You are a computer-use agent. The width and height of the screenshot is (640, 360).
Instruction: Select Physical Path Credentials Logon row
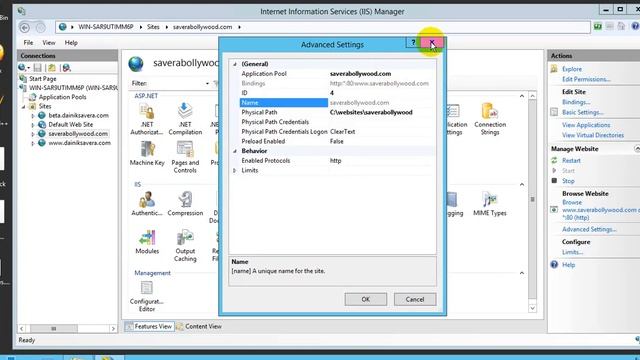337,132
